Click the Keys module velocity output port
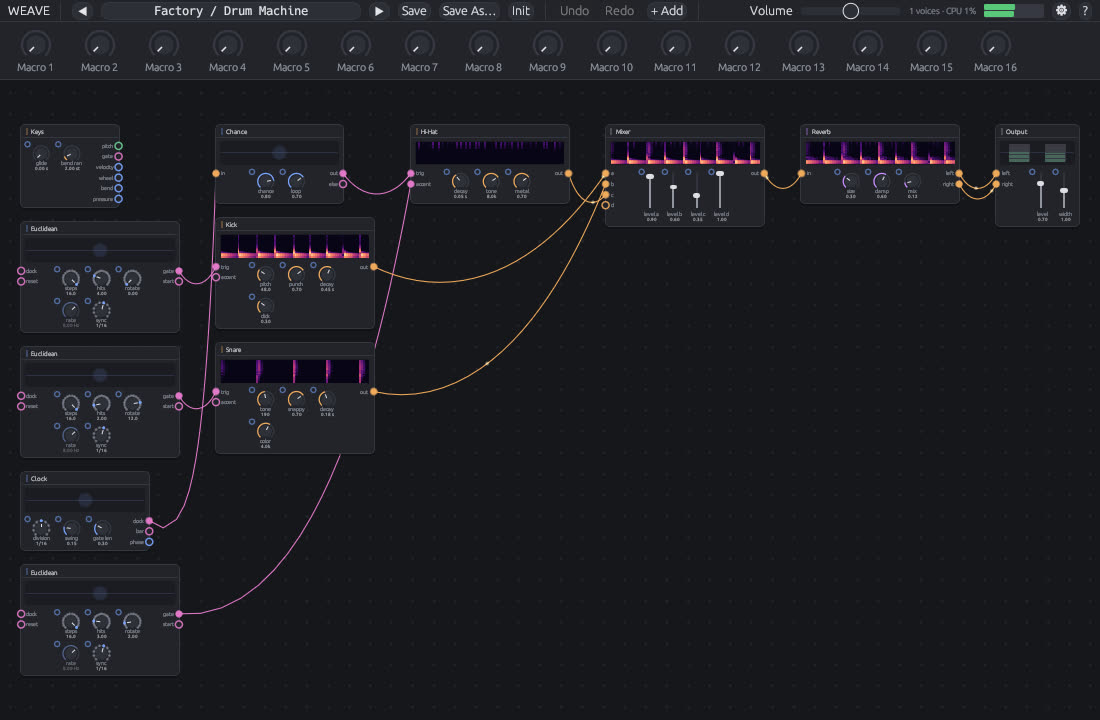1100x720 pixels. click(x=119, y=167)
